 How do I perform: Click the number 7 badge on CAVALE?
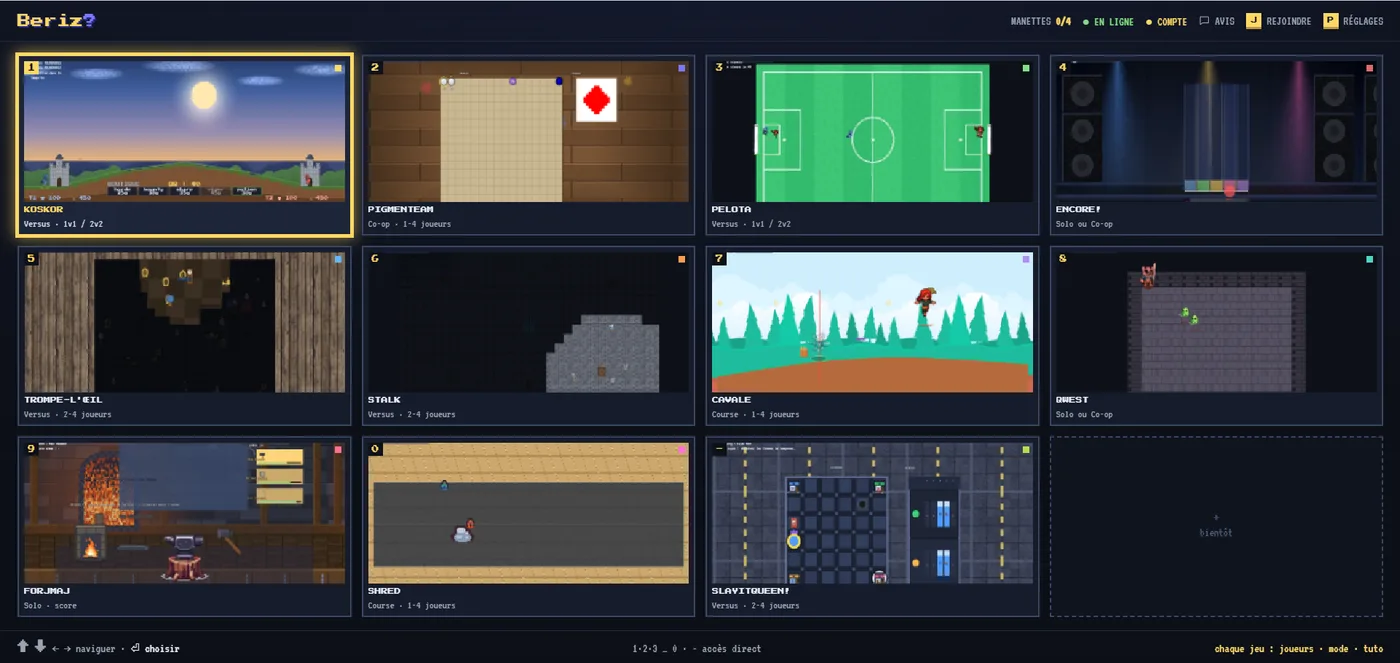click(719, 258)
